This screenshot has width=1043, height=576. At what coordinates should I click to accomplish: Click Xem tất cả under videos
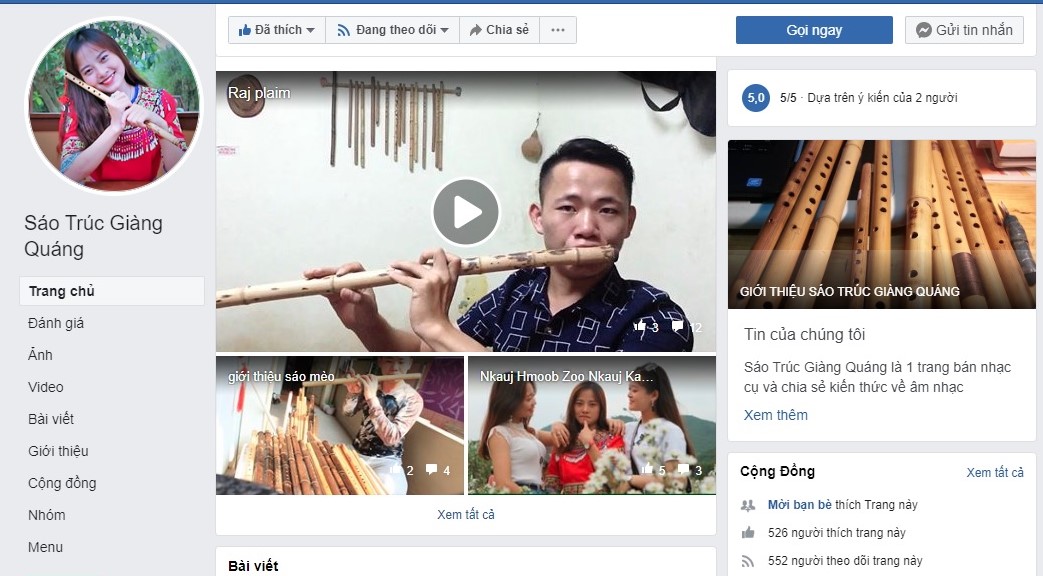pyautogui.click(x=465, y=515)
